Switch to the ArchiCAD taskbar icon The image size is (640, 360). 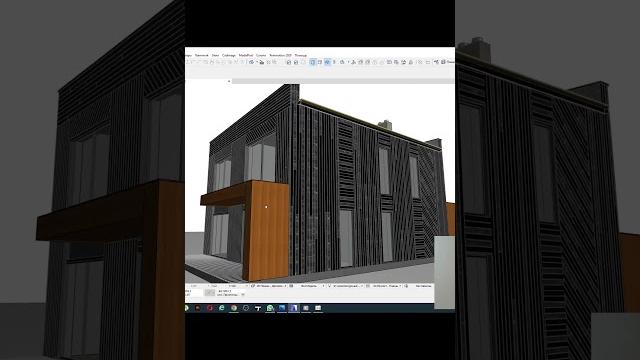[x=294, y=308]
